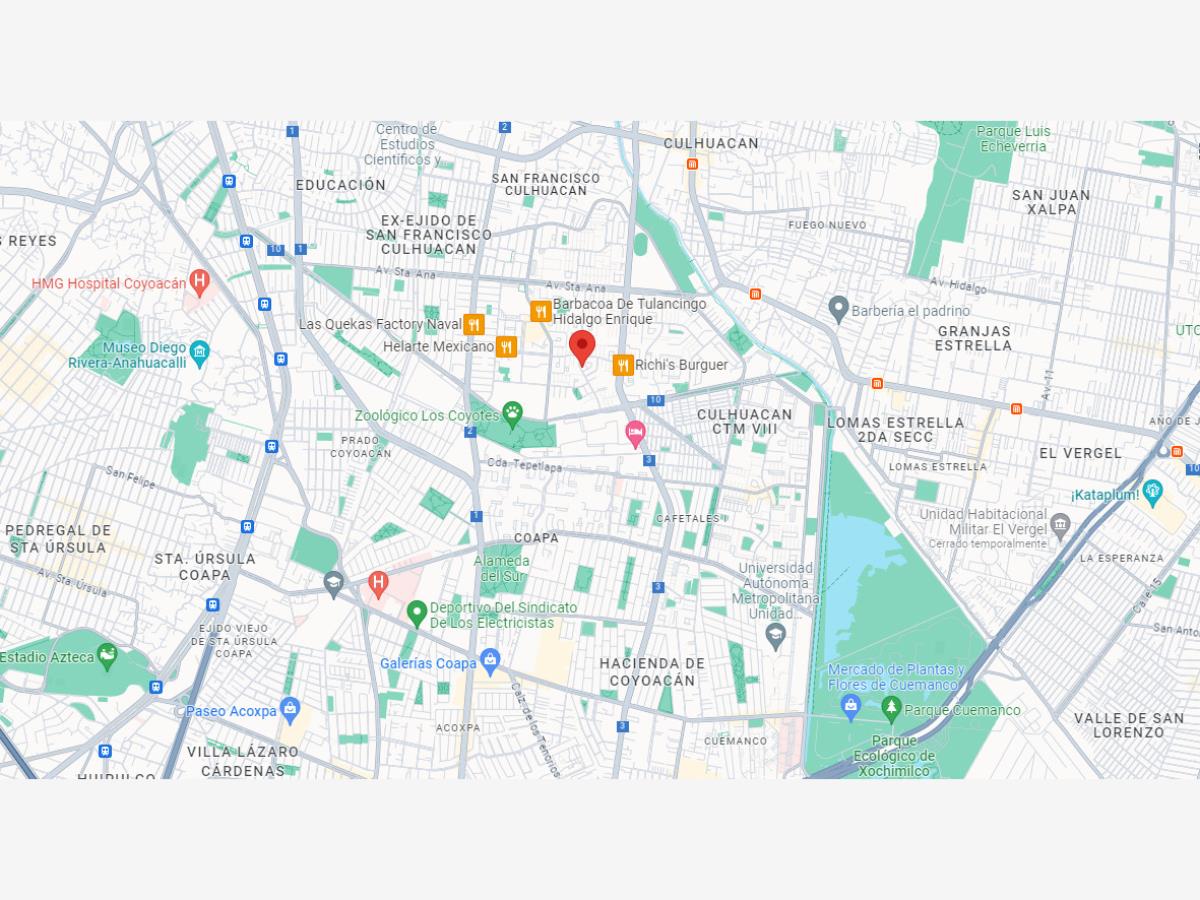
Task: Click Parque Ecológico de Xochimilco label
Action: pos(894,756)
